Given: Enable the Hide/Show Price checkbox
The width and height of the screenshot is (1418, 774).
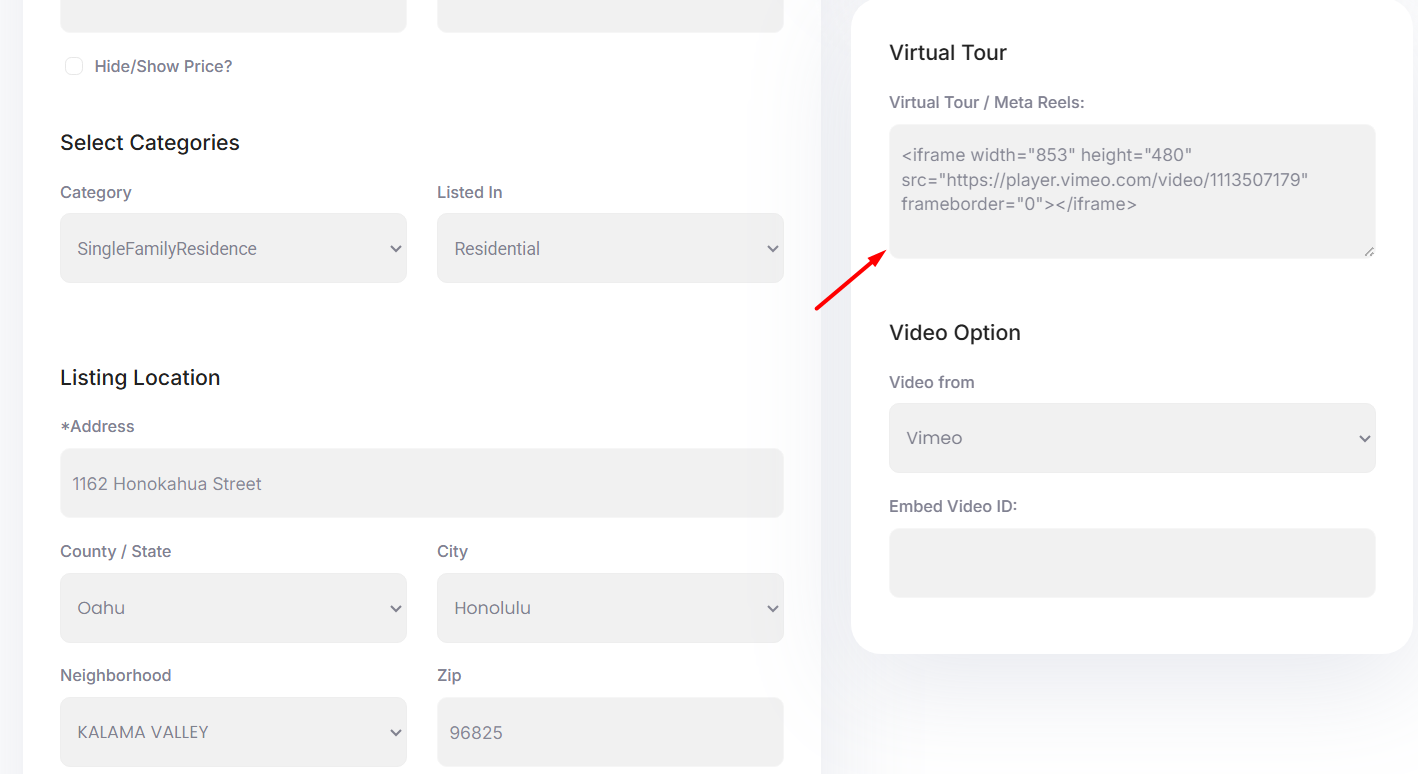Looking at the screenshot, I should [74, 66].
